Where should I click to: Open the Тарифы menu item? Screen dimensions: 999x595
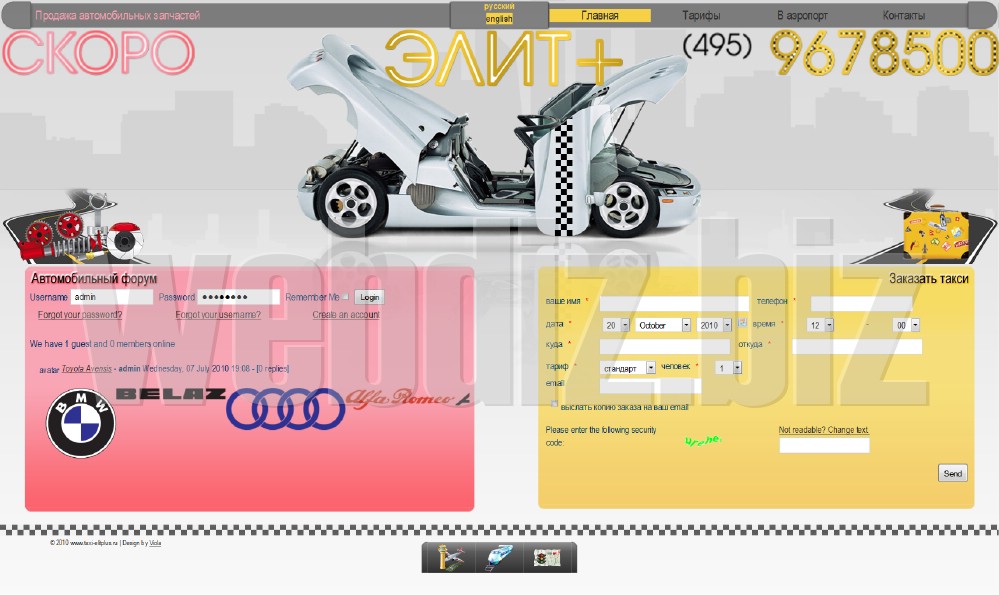click(701, 15)
